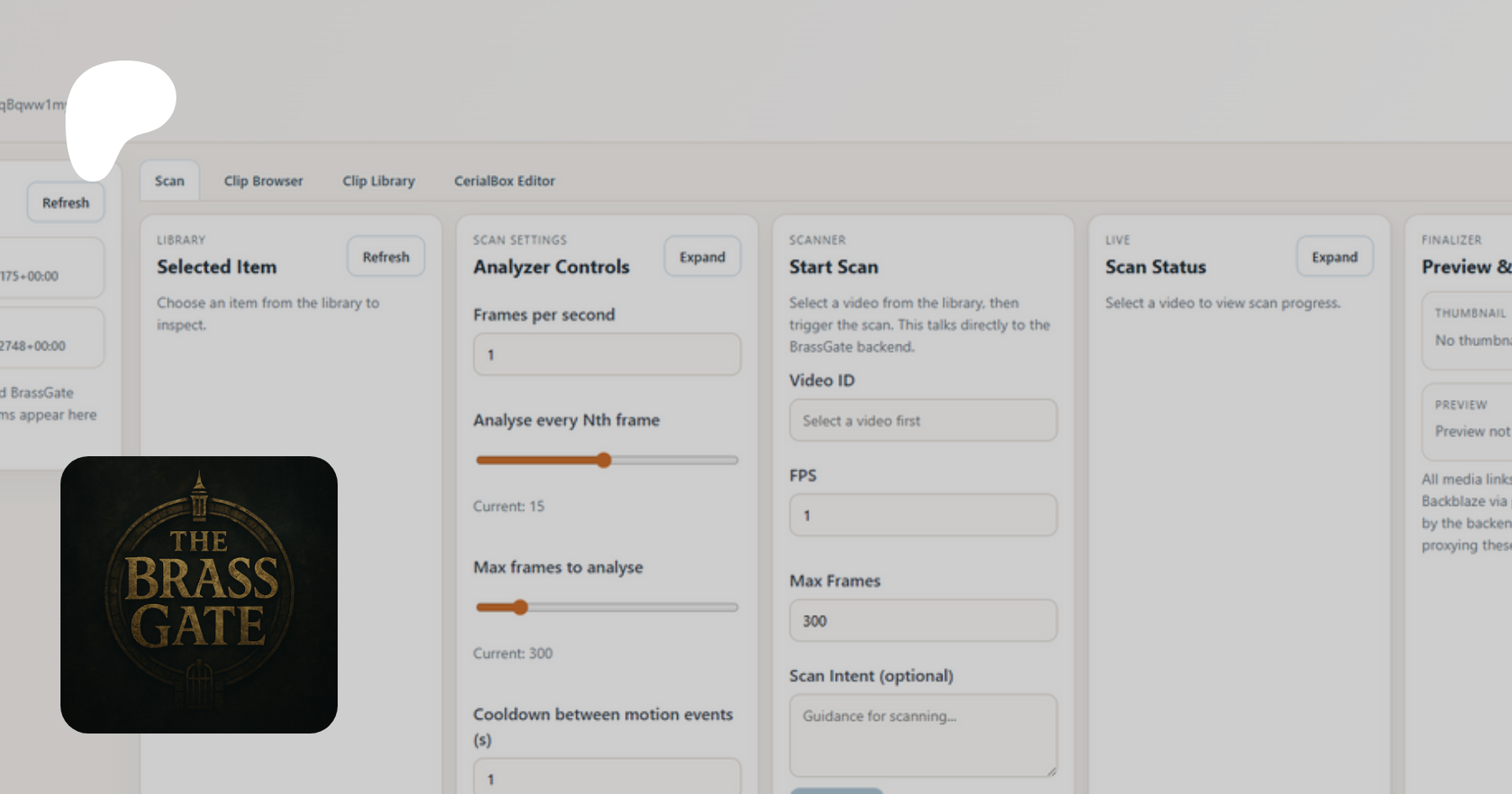Click the Brass Gate logo image

point(199,595)
